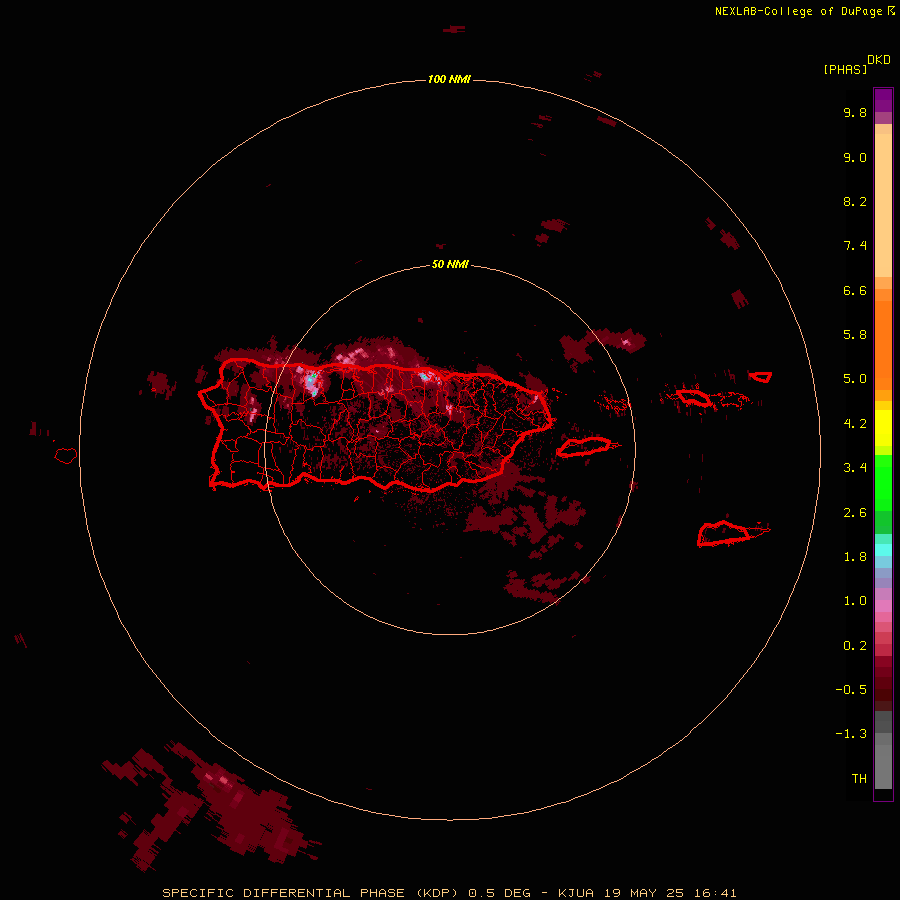
Task: Click the 9.0 scale value
Action: [x=855, y=157]
